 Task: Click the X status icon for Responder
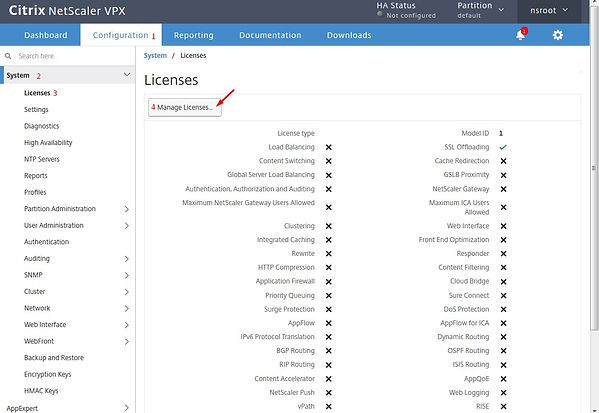tap(503, 254)
